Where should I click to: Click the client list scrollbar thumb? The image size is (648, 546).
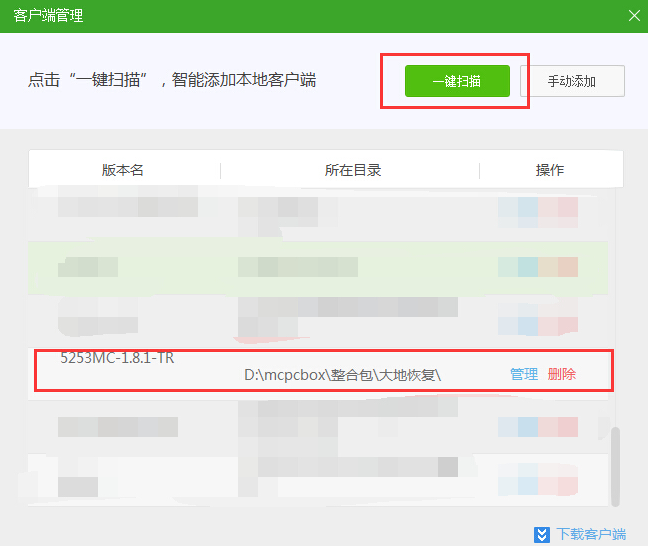tap(615, 467)
